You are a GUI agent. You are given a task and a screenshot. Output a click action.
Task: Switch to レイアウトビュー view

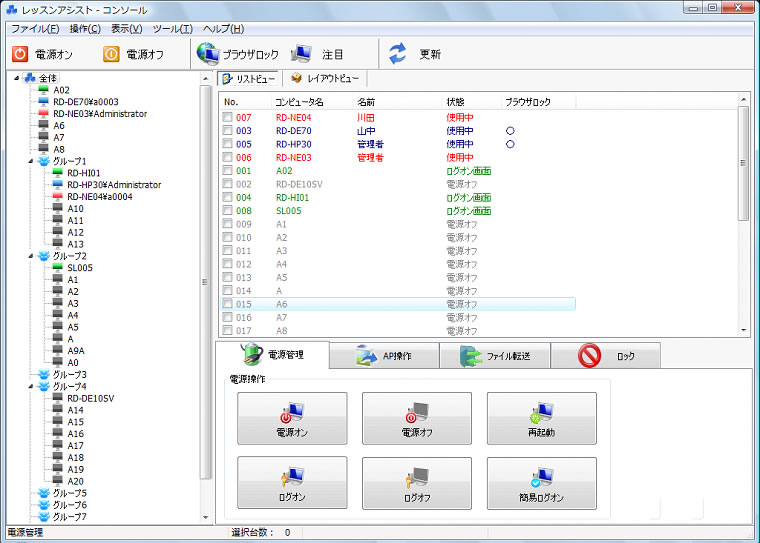327,78
